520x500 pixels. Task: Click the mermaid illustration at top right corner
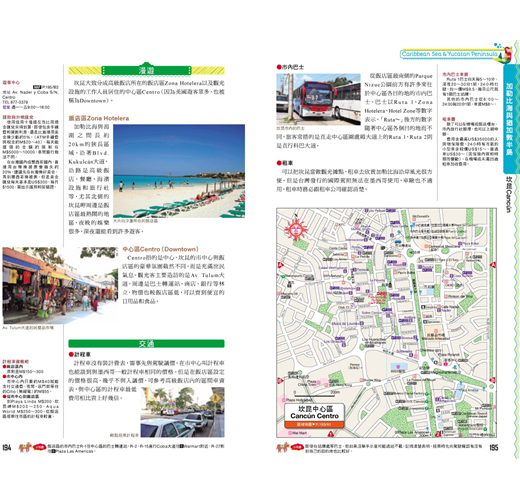coord(505,53)
